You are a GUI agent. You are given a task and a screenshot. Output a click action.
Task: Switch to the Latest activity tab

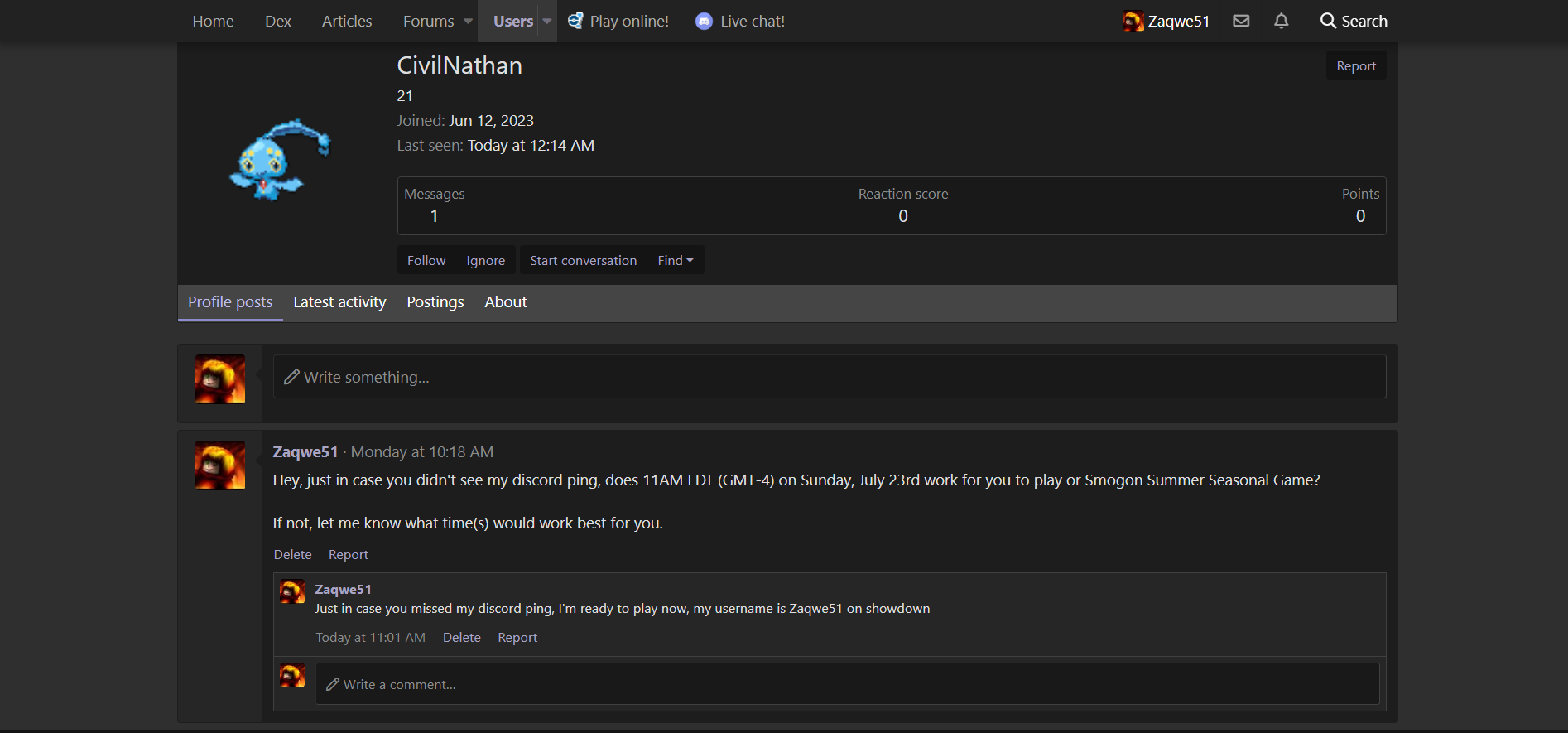click(x=339, y=302)
